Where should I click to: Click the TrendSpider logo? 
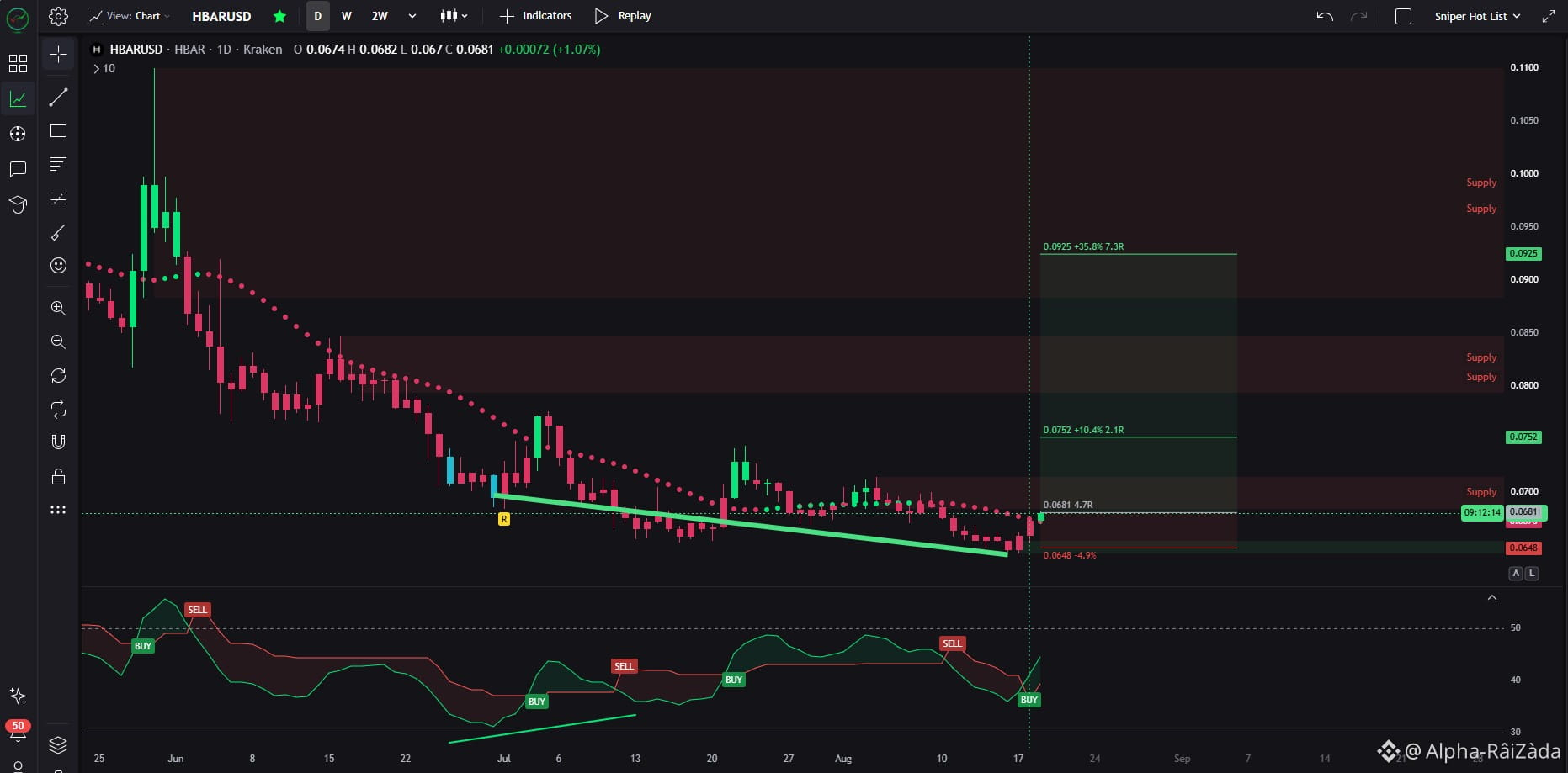tap(18, 19)
